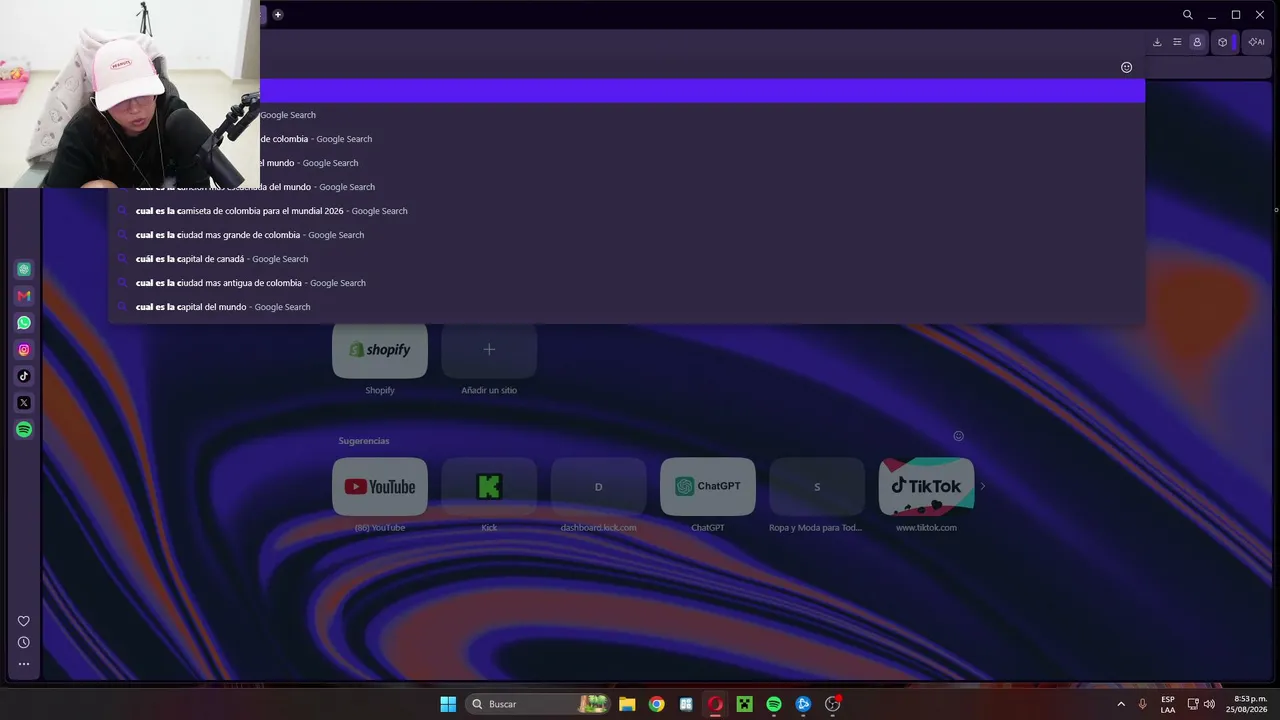
Task: Open ChatGPT in the browser sidebar
Action: [x=24, y=269]
